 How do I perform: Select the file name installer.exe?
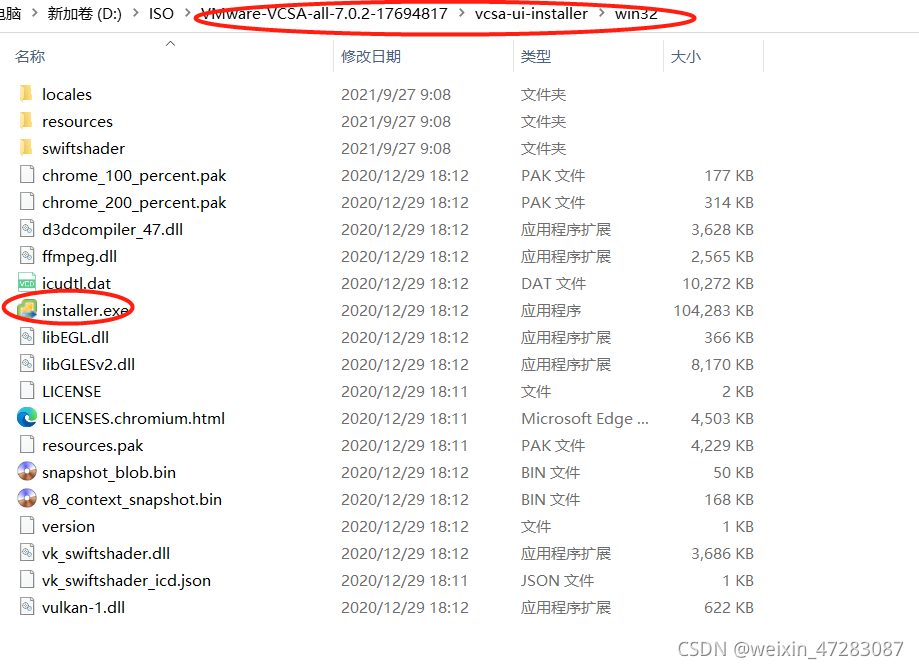(86, 310)
